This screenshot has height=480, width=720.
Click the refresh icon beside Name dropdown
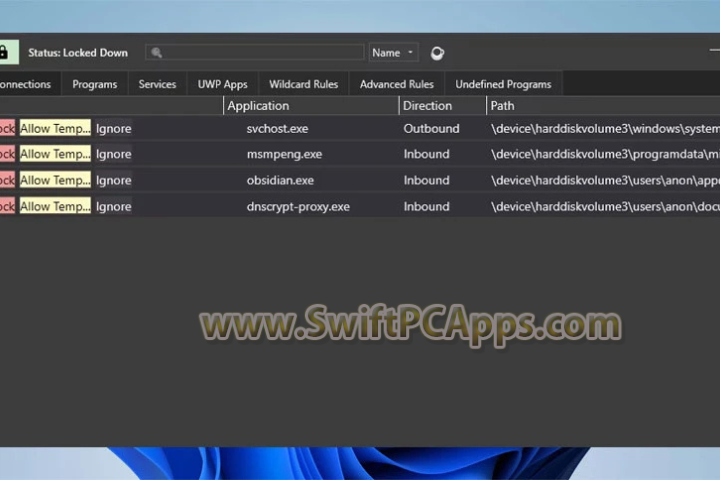(437, 53)
